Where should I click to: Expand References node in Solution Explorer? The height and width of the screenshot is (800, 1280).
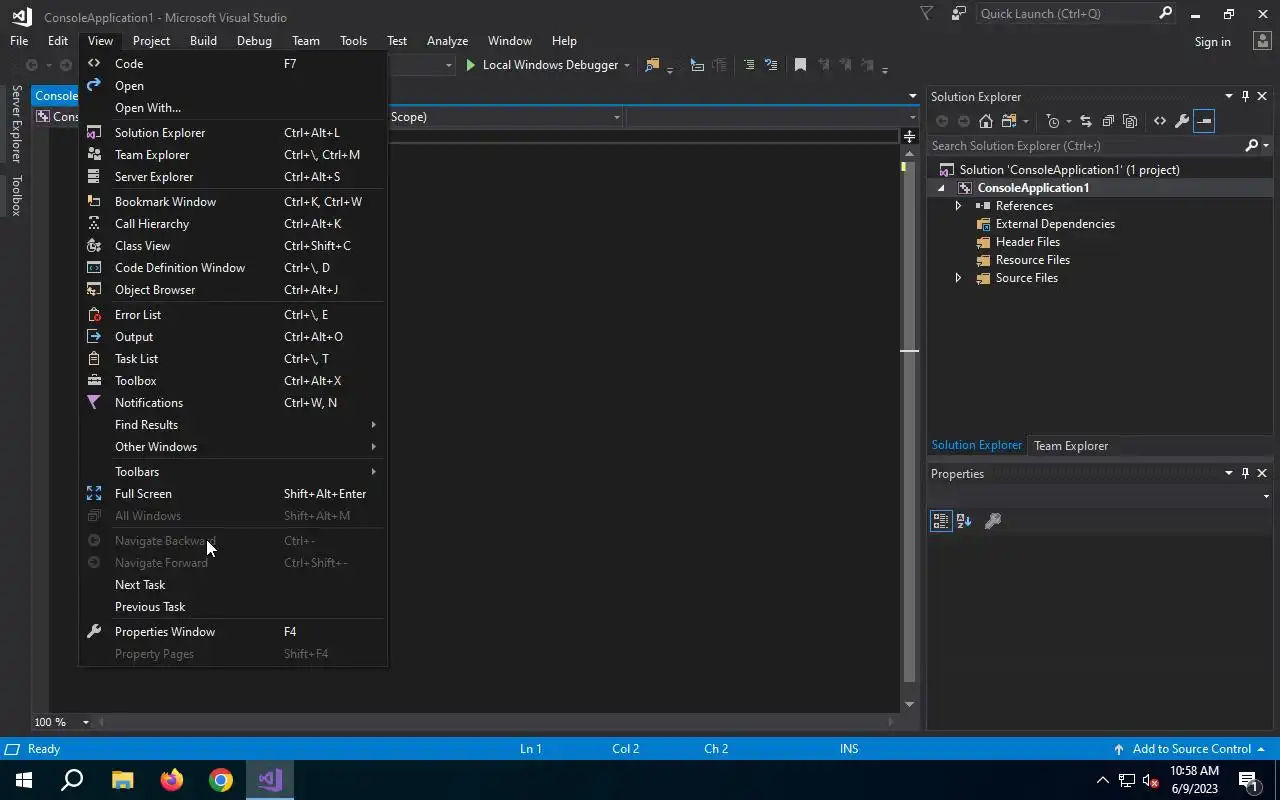coord(958,206)
